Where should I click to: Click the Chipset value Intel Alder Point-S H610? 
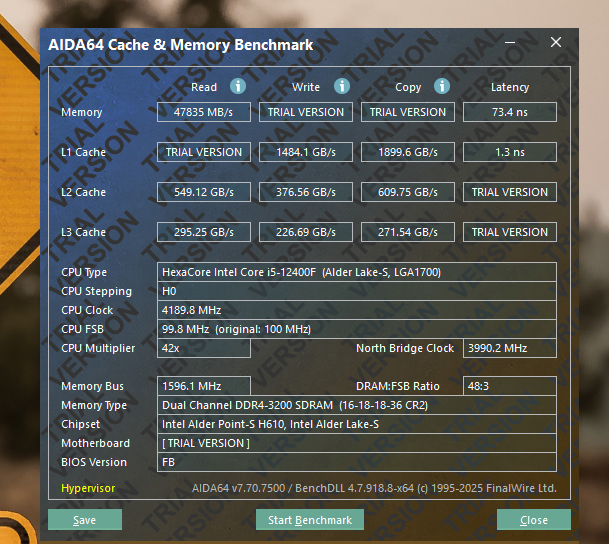(357, 424)
